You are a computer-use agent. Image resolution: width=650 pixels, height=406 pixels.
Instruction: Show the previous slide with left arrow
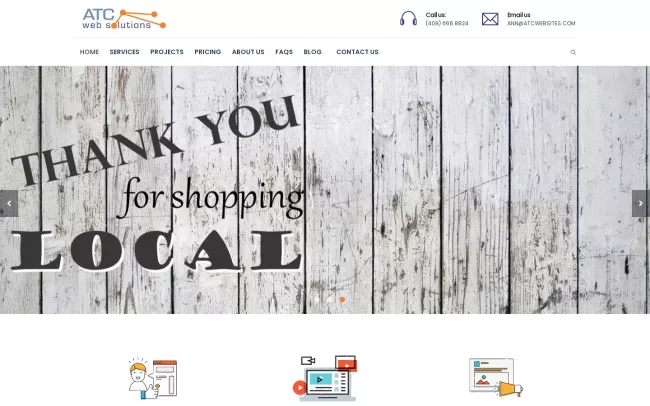[x=9, y=203]
